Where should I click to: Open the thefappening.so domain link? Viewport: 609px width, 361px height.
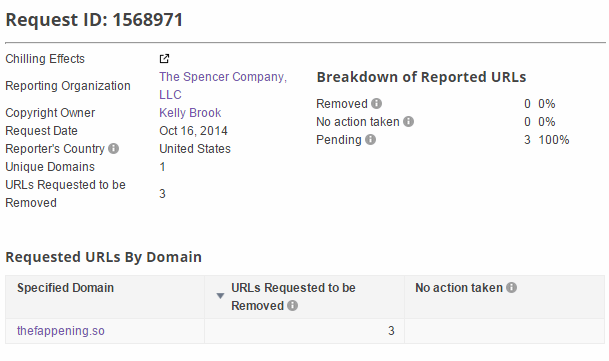click(x=61, y=331)
